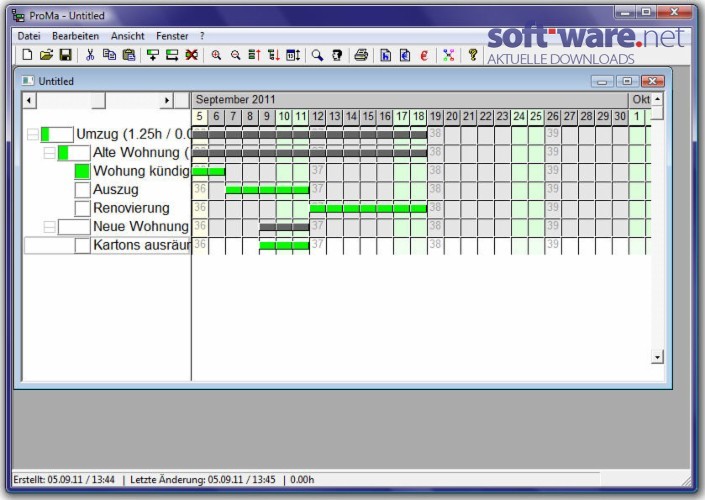This screenshot has width=705, height=500.
Task: Collapse the Alte Wohnung tree node
Action: 49,153
